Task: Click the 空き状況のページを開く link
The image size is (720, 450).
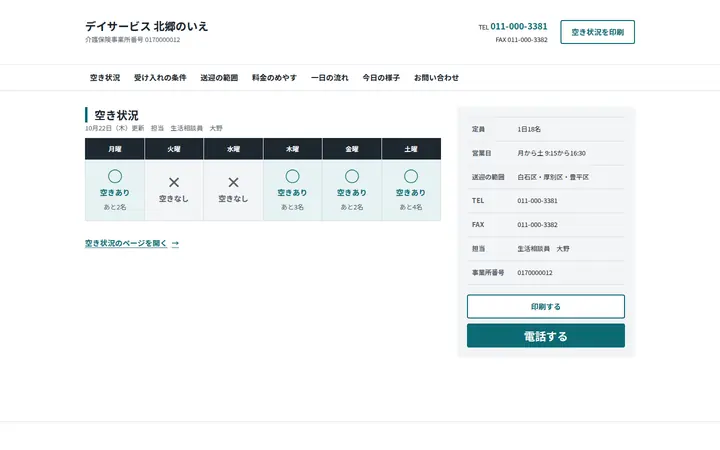Action: (132, 243)
